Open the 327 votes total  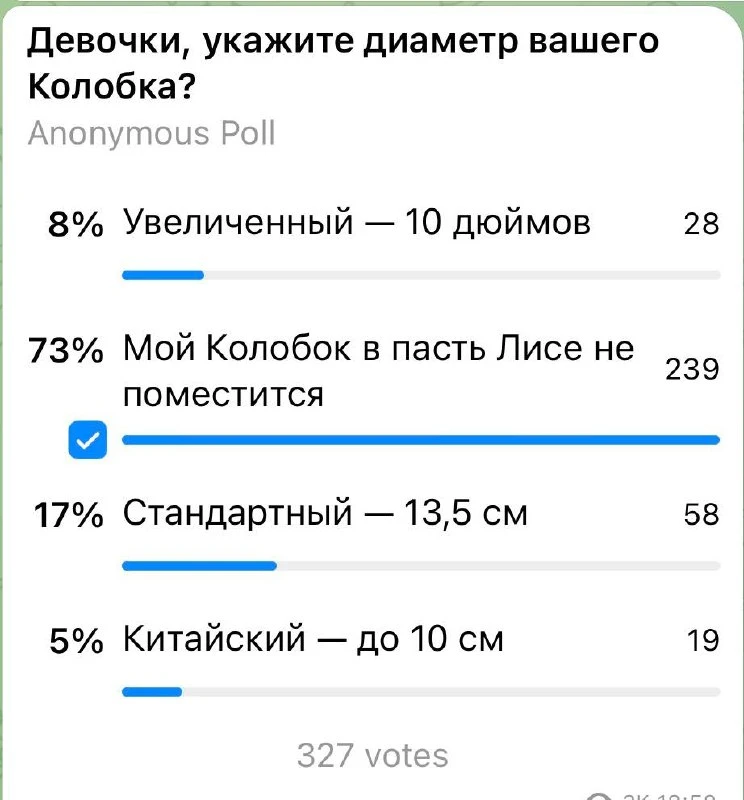373,756
